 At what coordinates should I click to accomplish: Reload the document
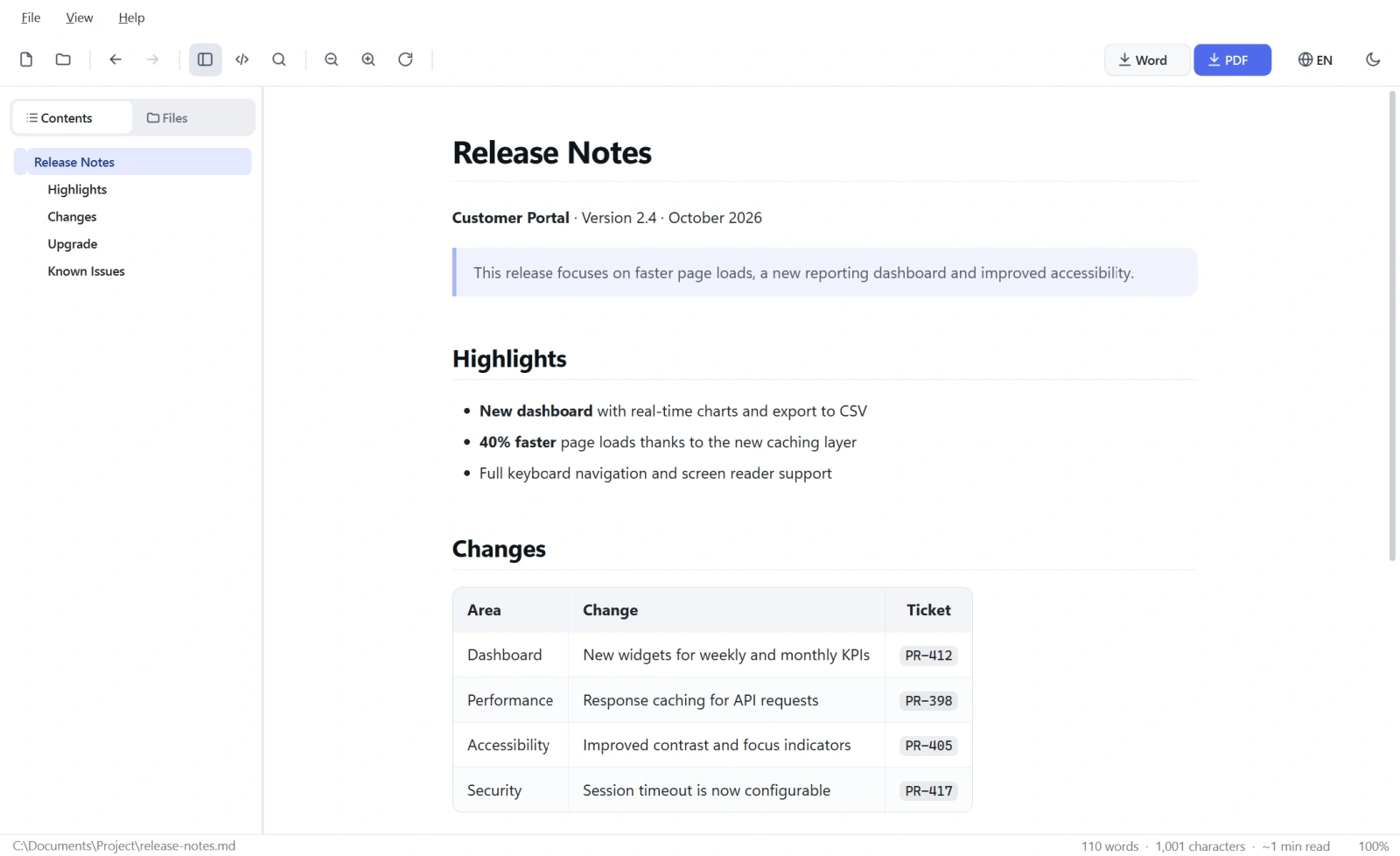click(x=405, y=60)
